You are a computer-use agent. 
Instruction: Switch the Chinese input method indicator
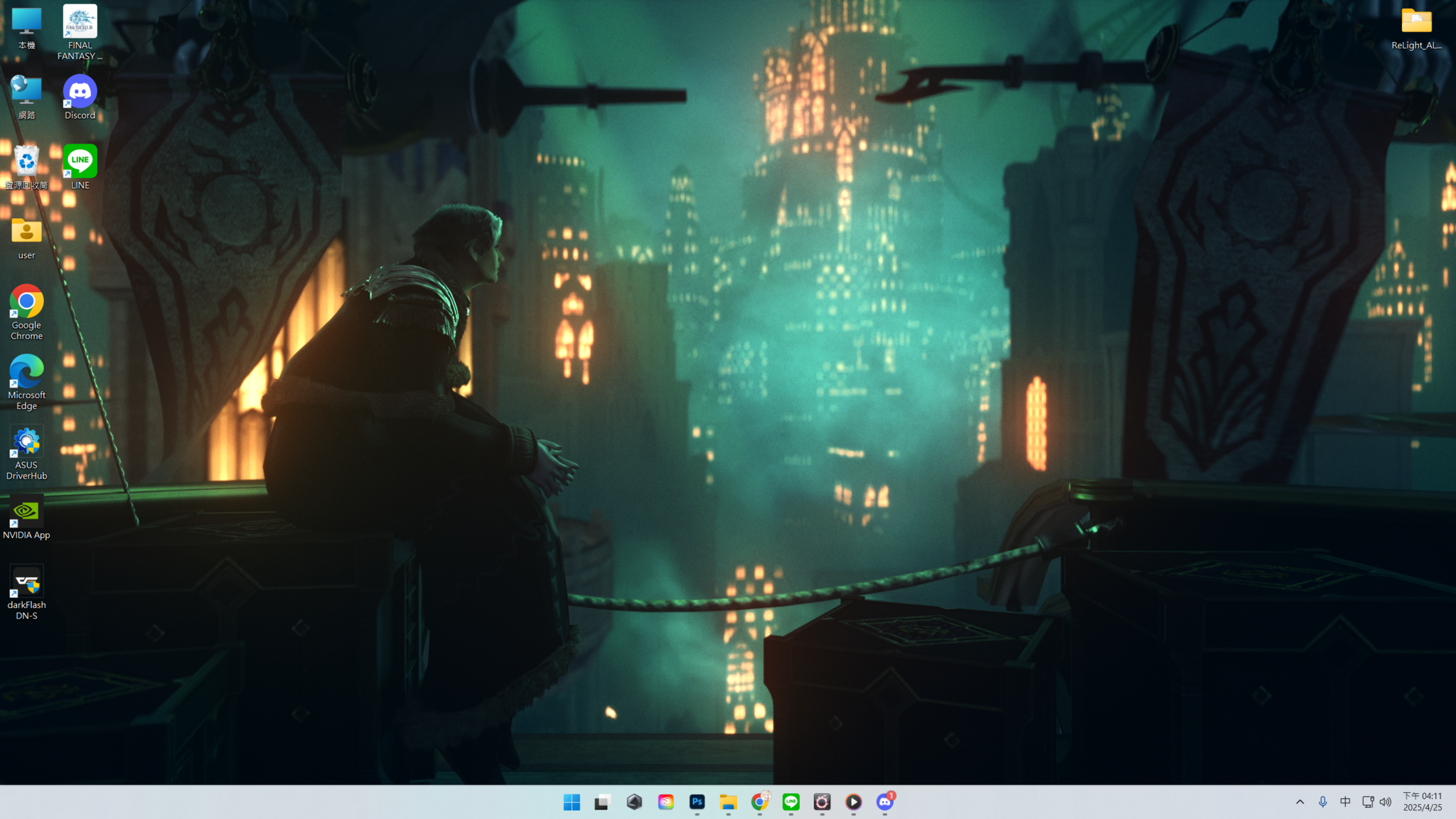click(x=1345, y=802)
